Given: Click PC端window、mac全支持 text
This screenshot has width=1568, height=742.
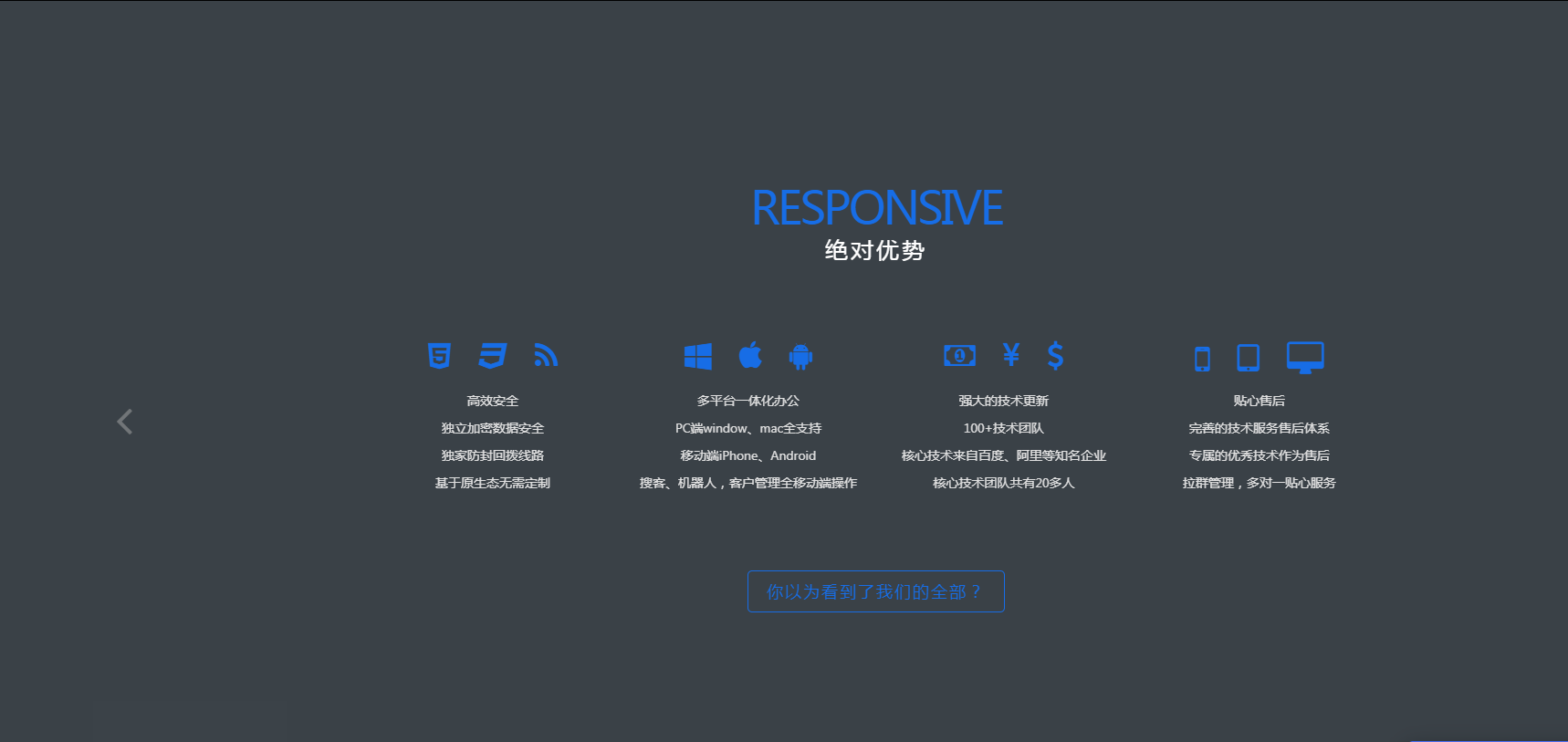Looking at the screenshot, I should point(748,428).
